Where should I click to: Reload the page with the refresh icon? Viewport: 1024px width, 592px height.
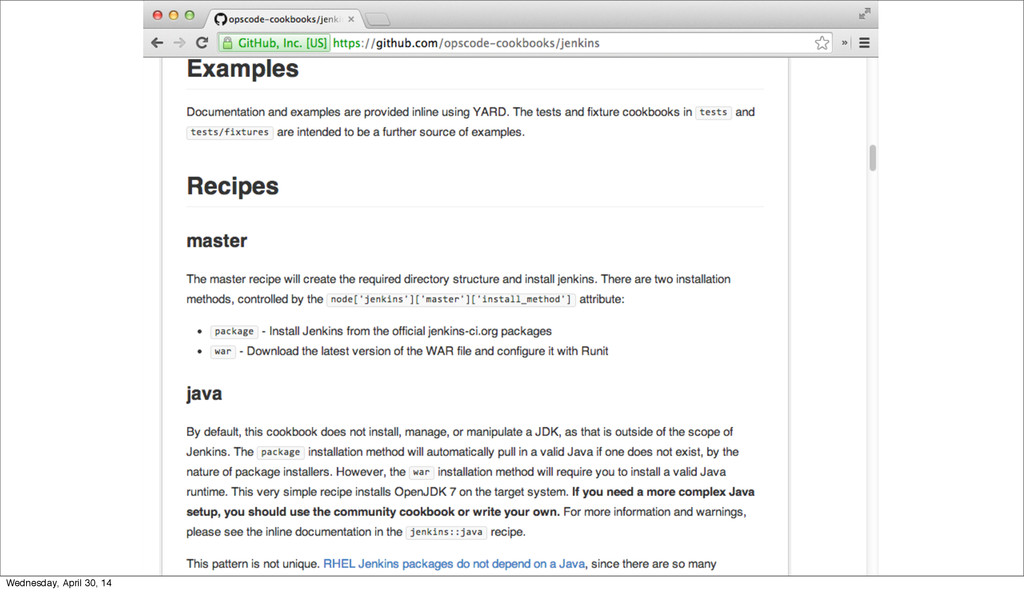(x=202, y=43)
